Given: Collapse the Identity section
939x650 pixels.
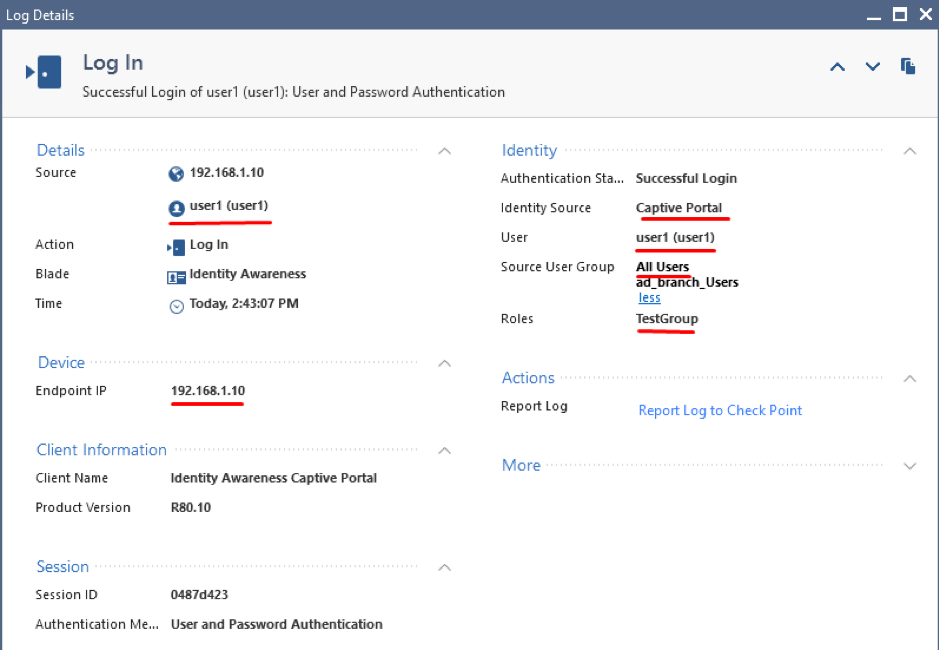Looking at the screenshot, I should (x=910, y=151).
